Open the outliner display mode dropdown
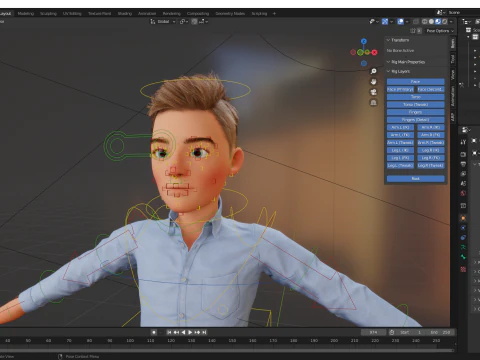Screen dimensions: 480x360 coord(466,22)
